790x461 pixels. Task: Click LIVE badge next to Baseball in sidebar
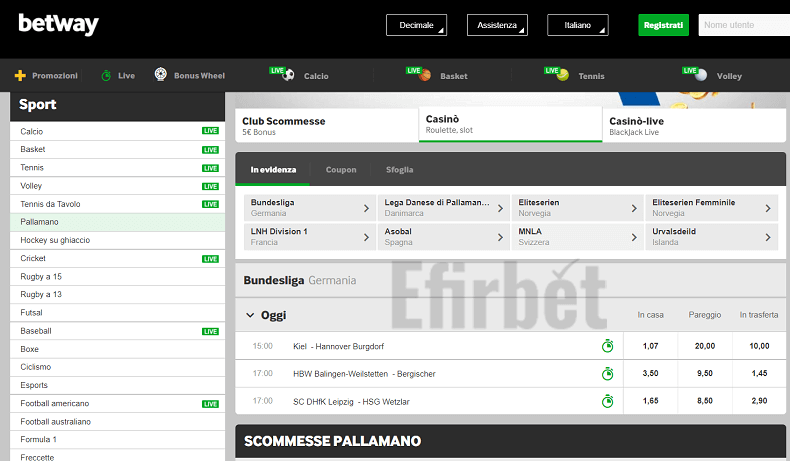click(x=210, y=332)
